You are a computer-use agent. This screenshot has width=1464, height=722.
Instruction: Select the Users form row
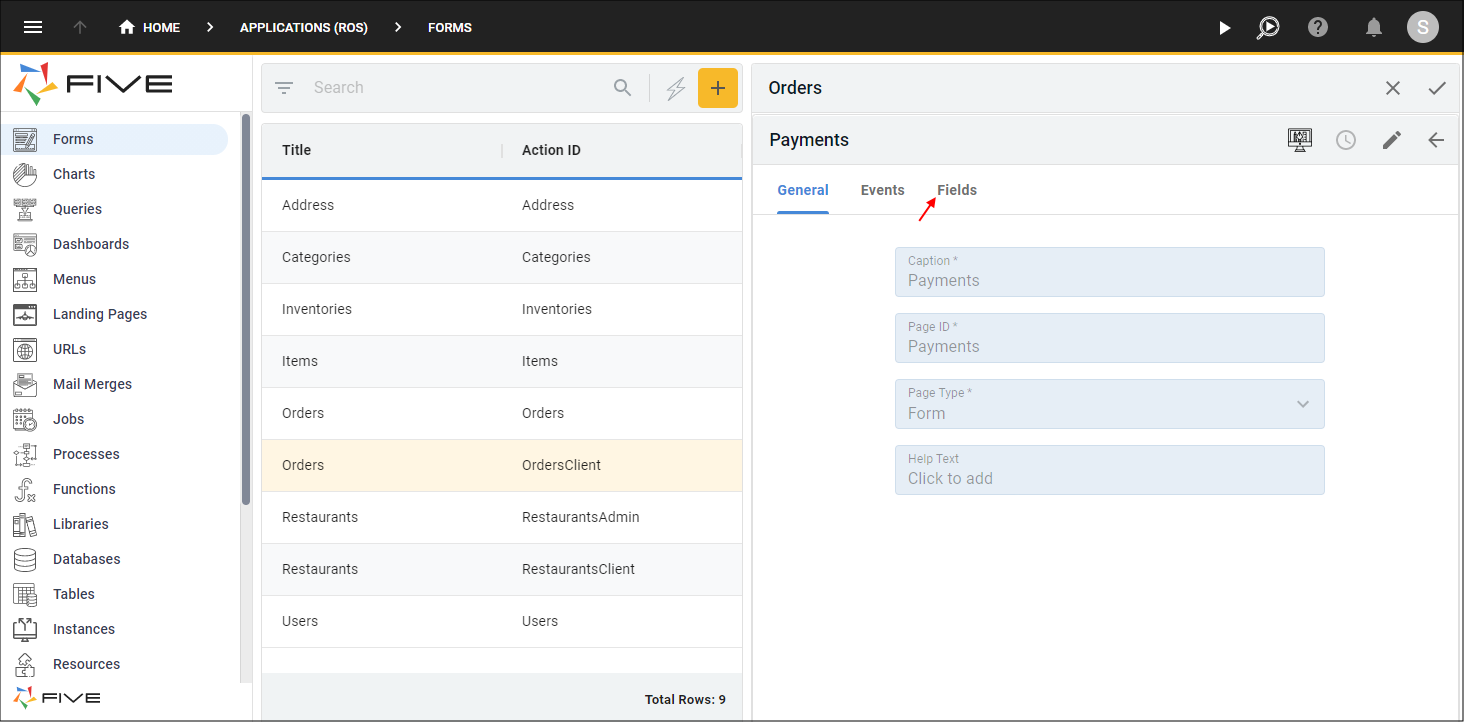[502, 621]
